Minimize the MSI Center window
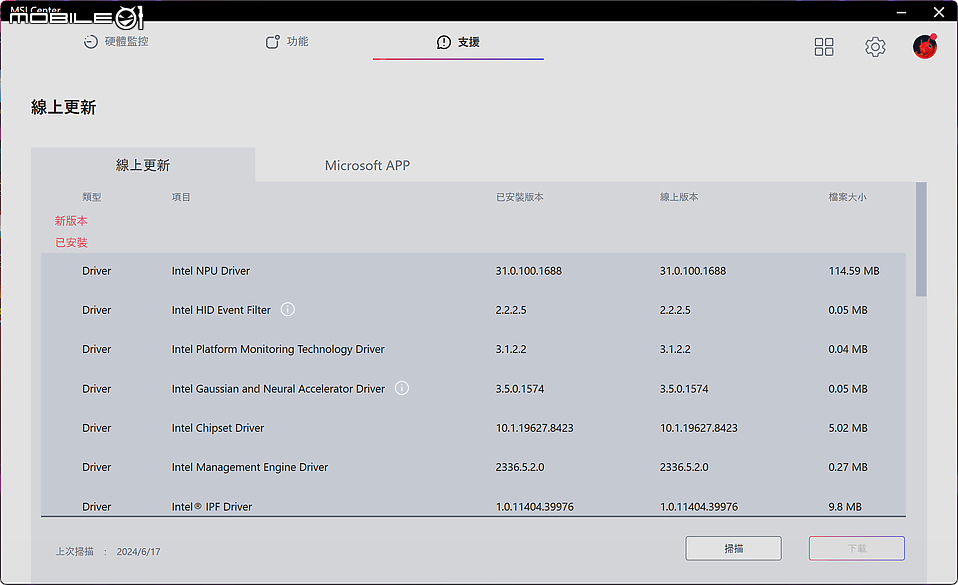 point(901,12)
